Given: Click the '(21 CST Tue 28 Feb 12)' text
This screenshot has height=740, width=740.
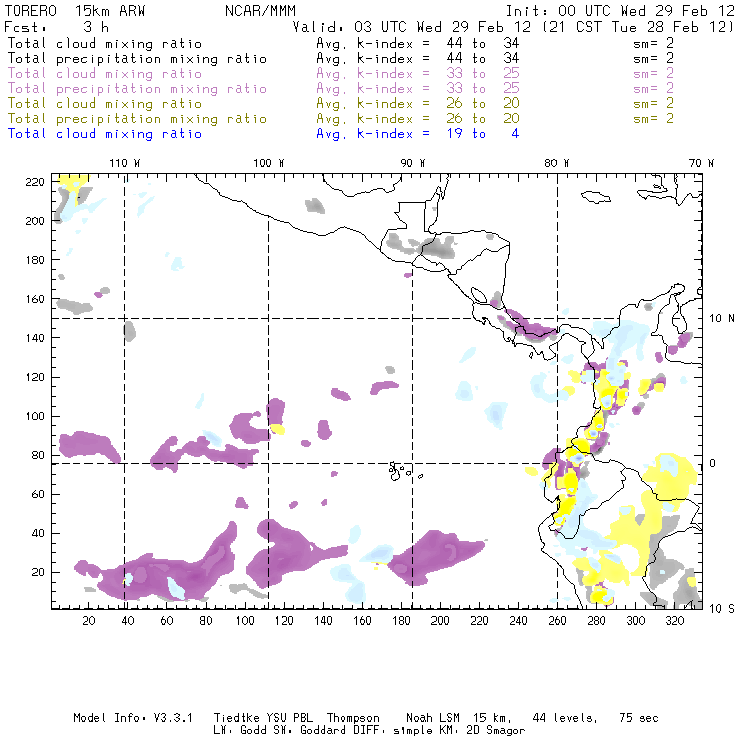Looking at the screenshot, I should tap(638, 27).
